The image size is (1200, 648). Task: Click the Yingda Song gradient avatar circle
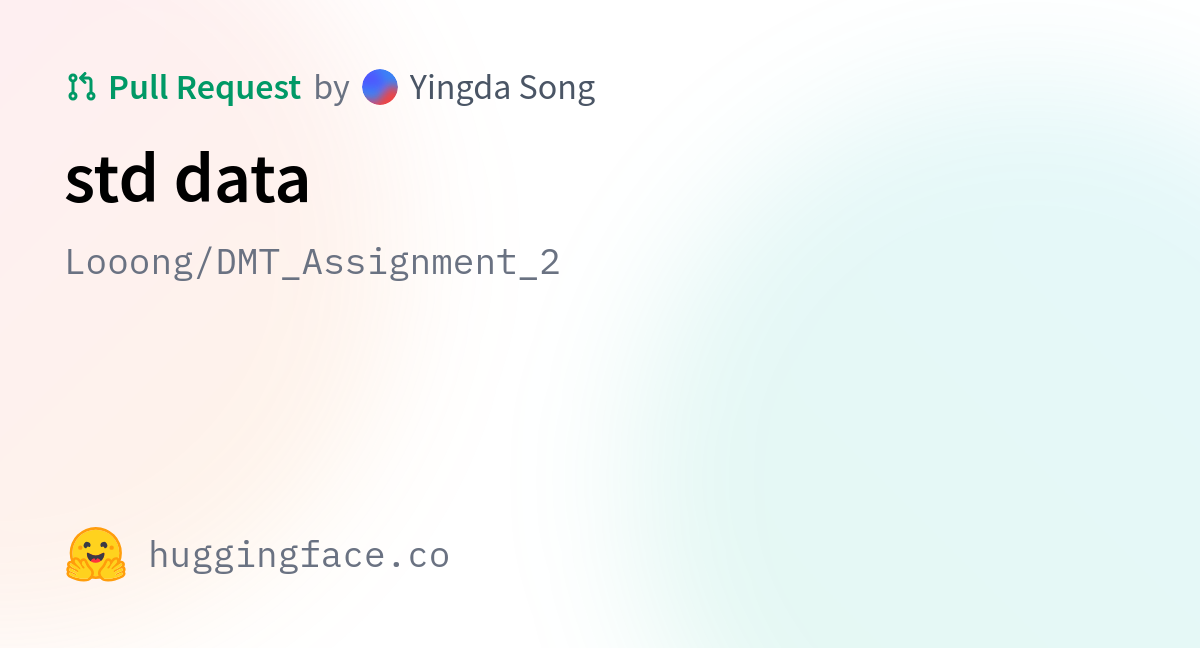pyautogui.click(x=380, y=88)
